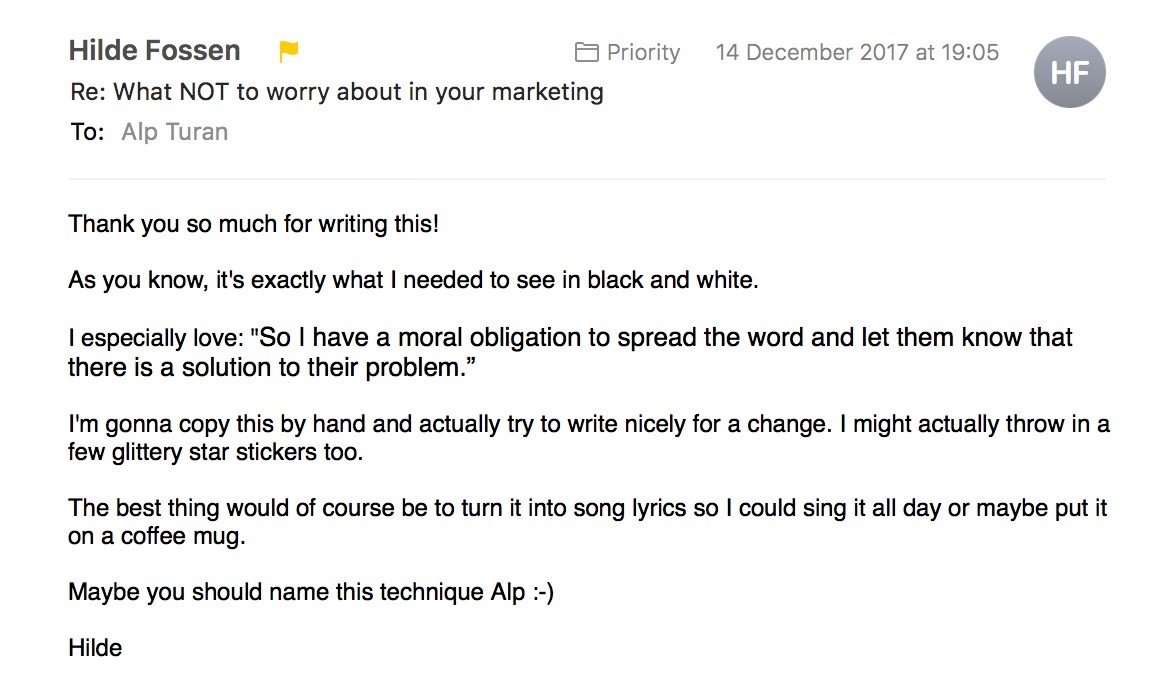Click the 14 December 2017 timestamp
The image size is (1164, 683).
pos(857,52)
